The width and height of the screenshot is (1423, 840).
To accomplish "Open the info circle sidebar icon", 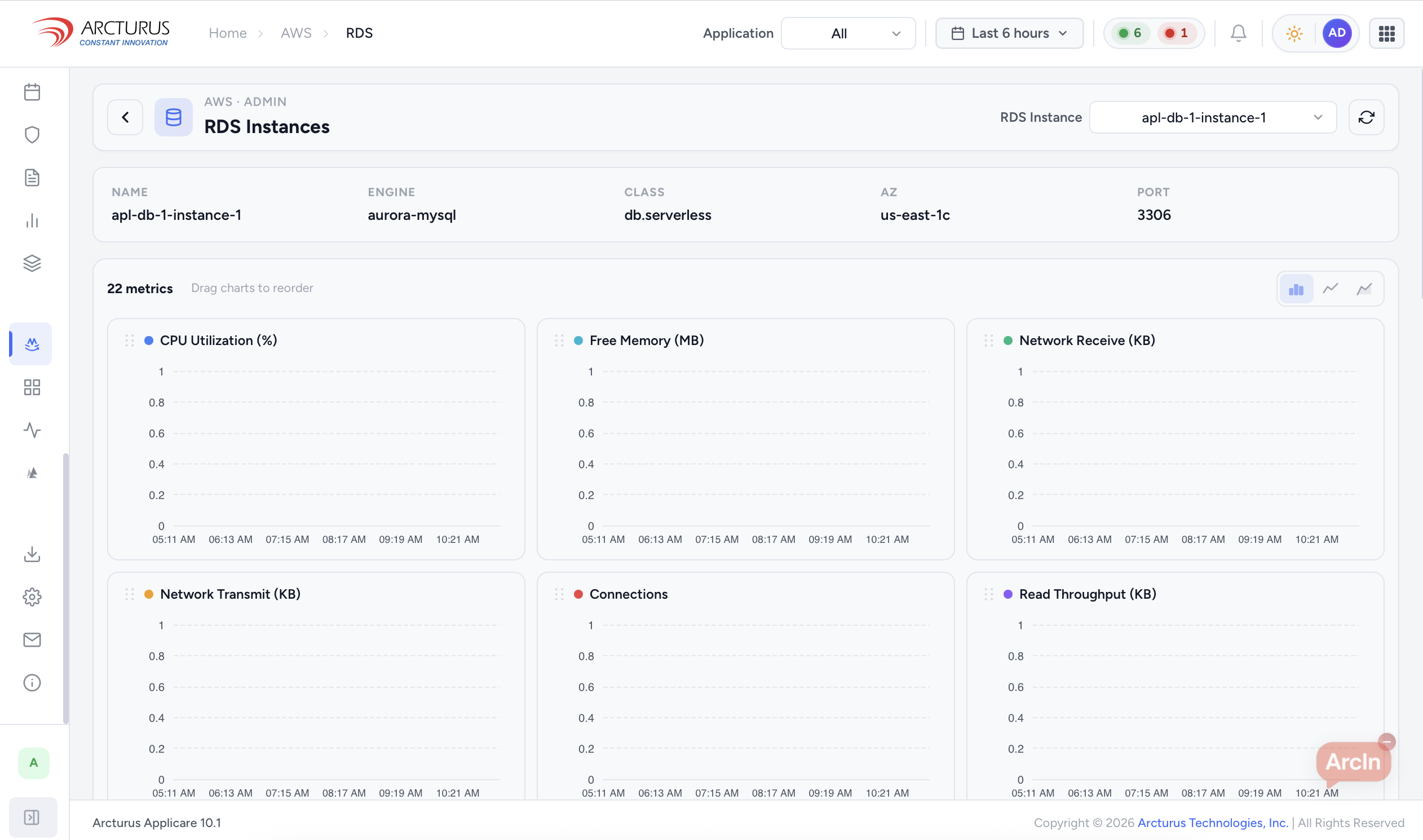I will click(x=32, y=683).
